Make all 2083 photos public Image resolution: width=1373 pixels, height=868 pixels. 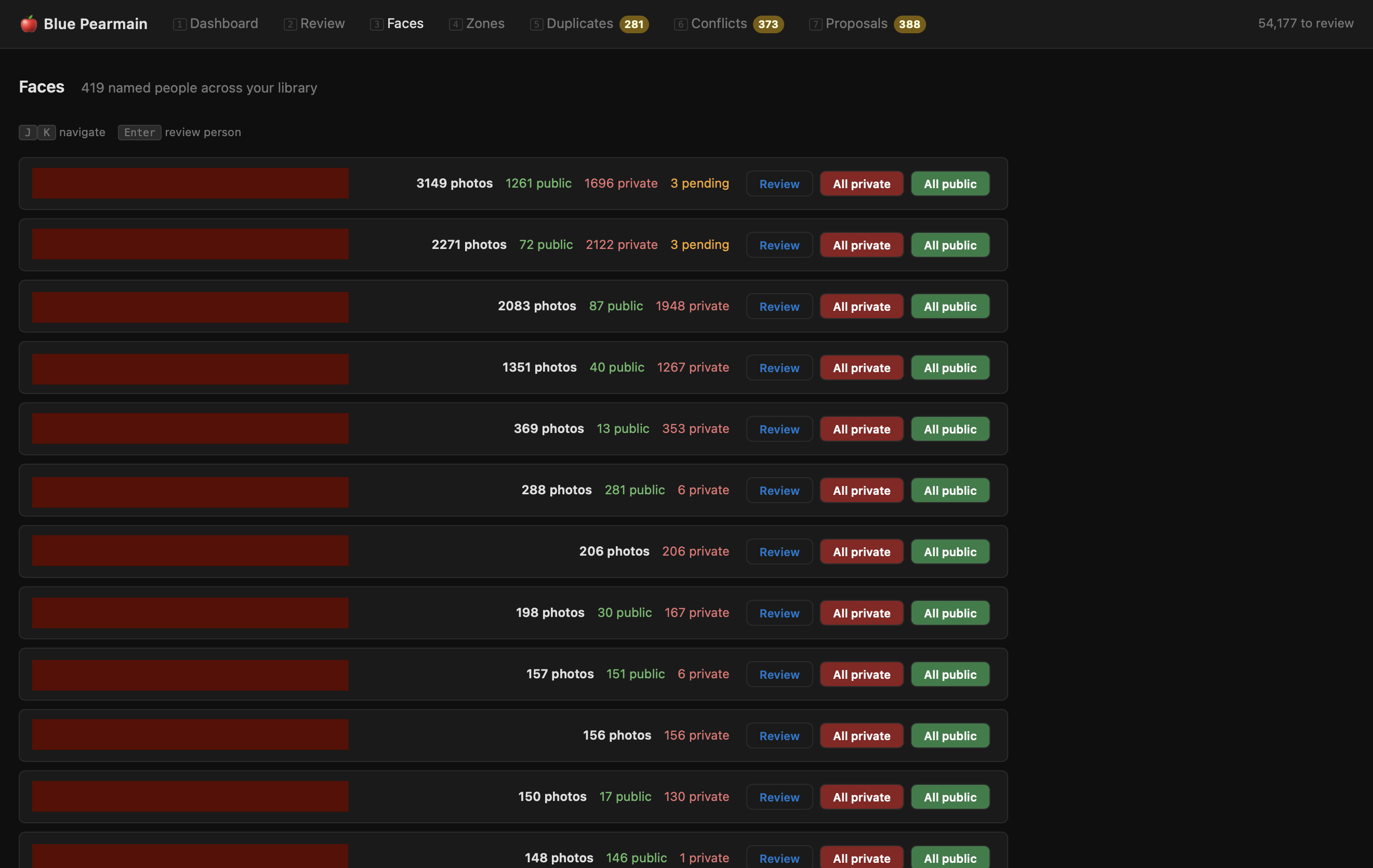click(x=950, y=306)
